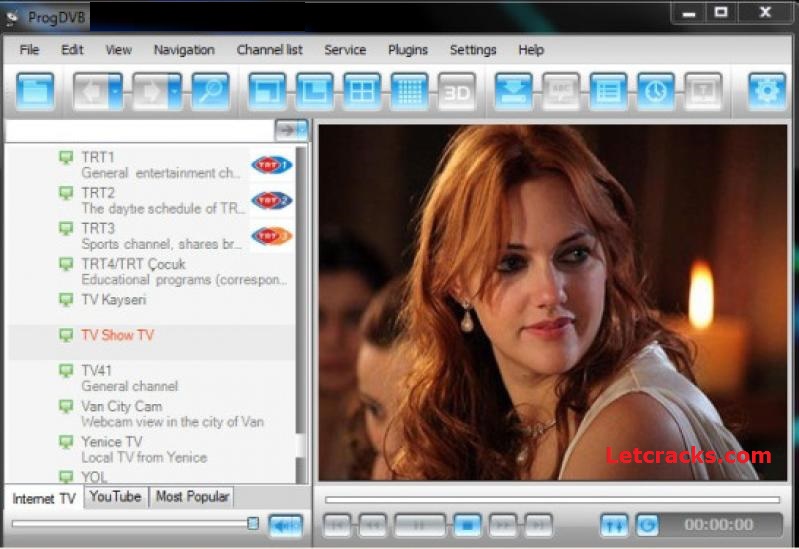Click the circular timeshift refresh icon
The image size is (799, 549).
[x=648, y=526]
